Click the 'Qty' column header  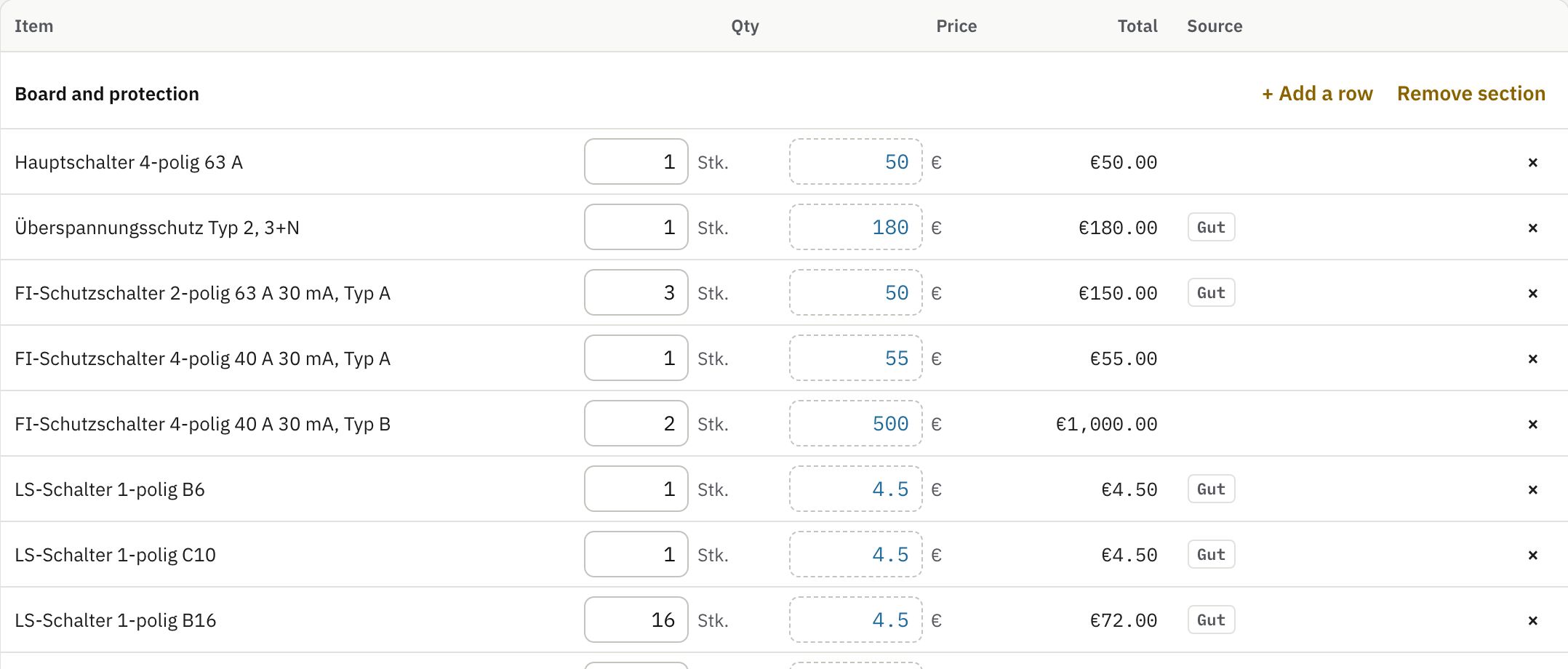click(x=745, y=26)
